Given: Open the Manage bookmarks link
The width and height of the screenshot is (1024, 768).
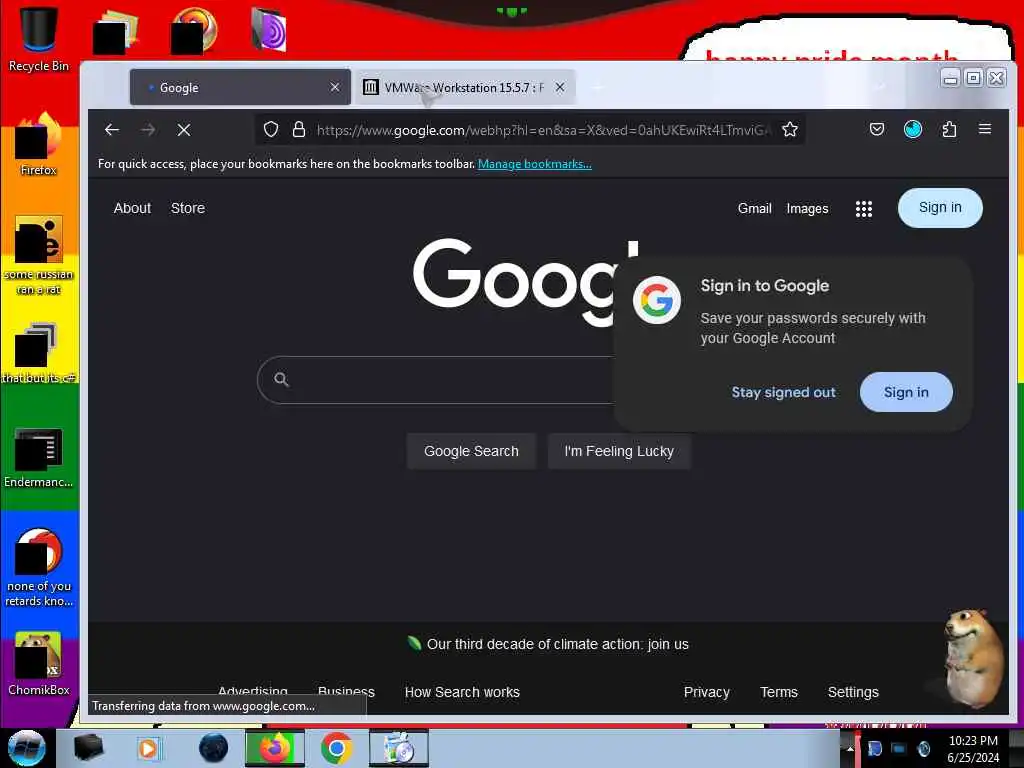Looking at the screenshot, I should click(x=534, y=164).
